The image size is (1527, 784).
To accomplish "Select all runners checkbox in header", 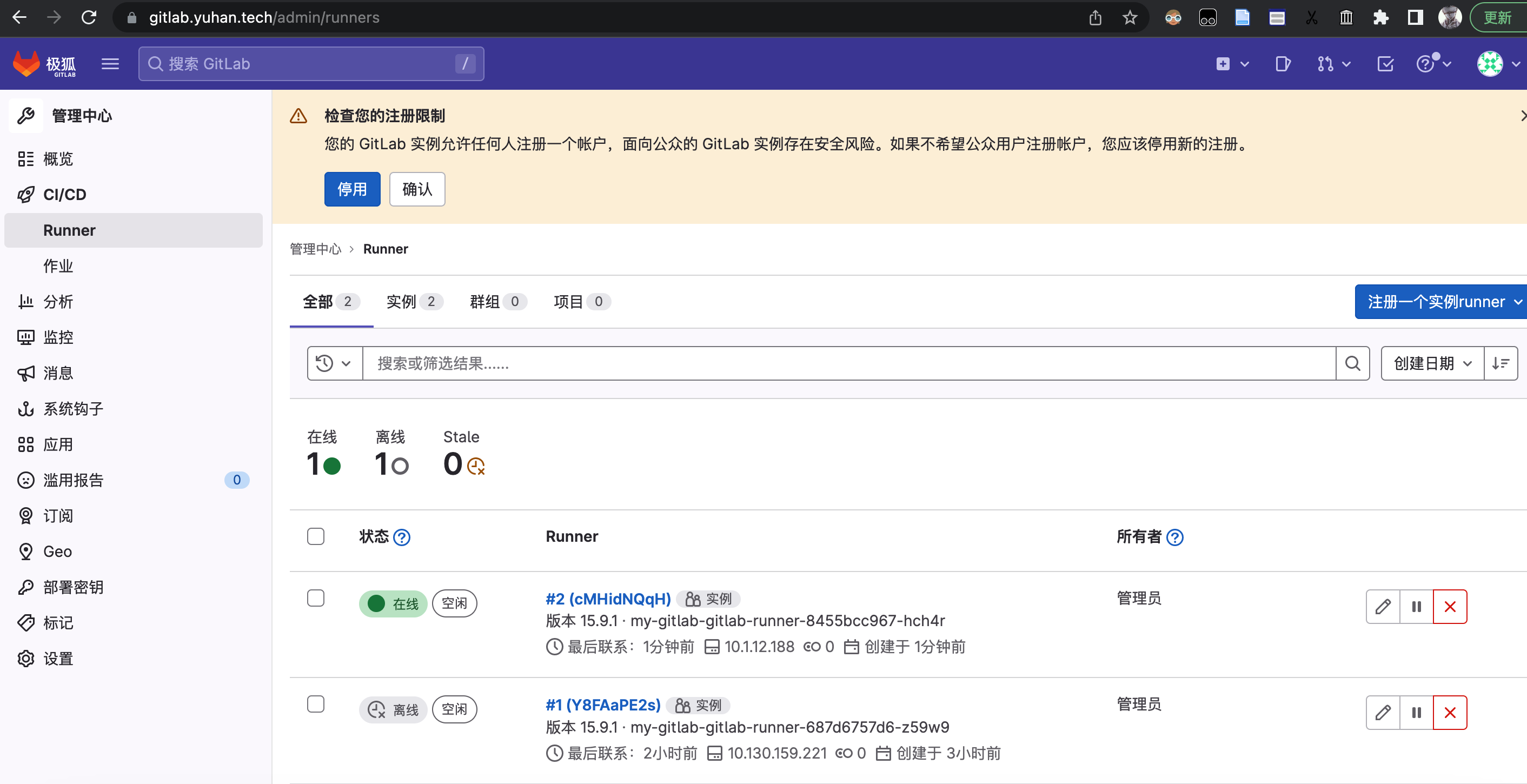I will (316, 536).
